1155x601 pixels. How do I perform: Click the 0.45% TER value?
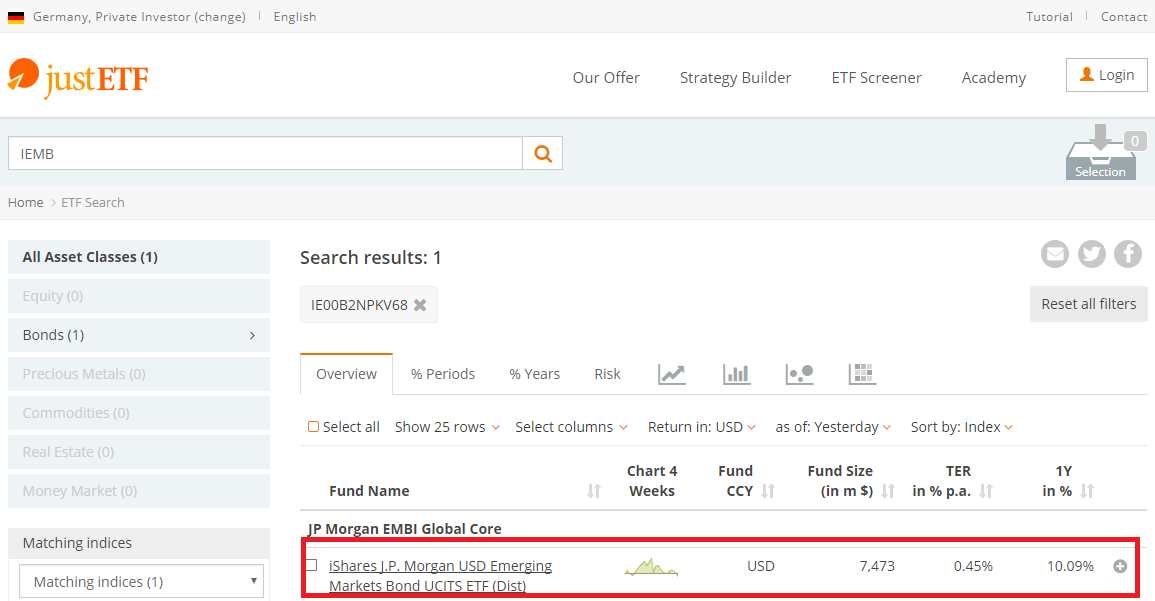click(973, 566)
